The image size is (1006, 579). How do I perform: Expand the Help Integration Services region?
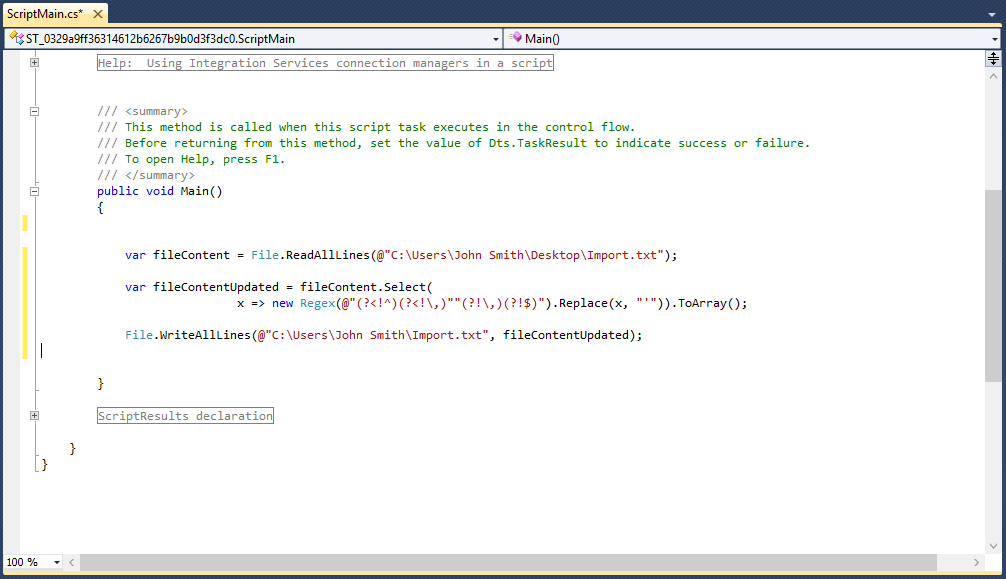tap(35, 62)
